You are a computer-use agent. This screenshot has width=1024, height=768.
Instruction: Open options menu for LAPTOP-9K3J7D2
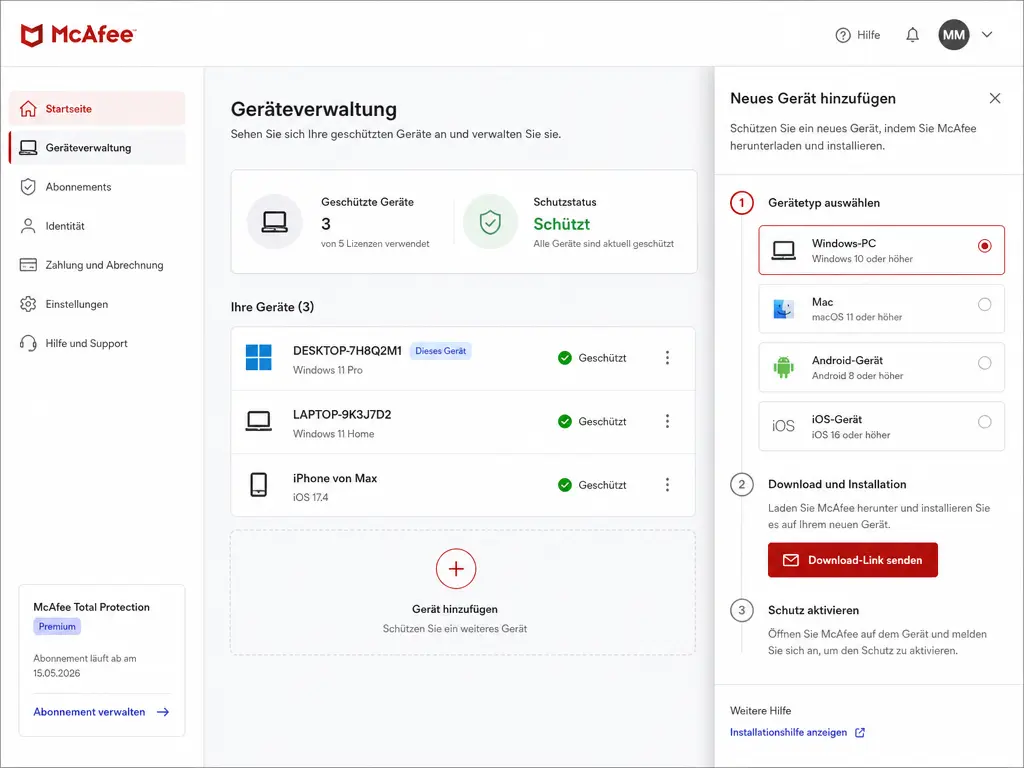(x=667, y=421)
